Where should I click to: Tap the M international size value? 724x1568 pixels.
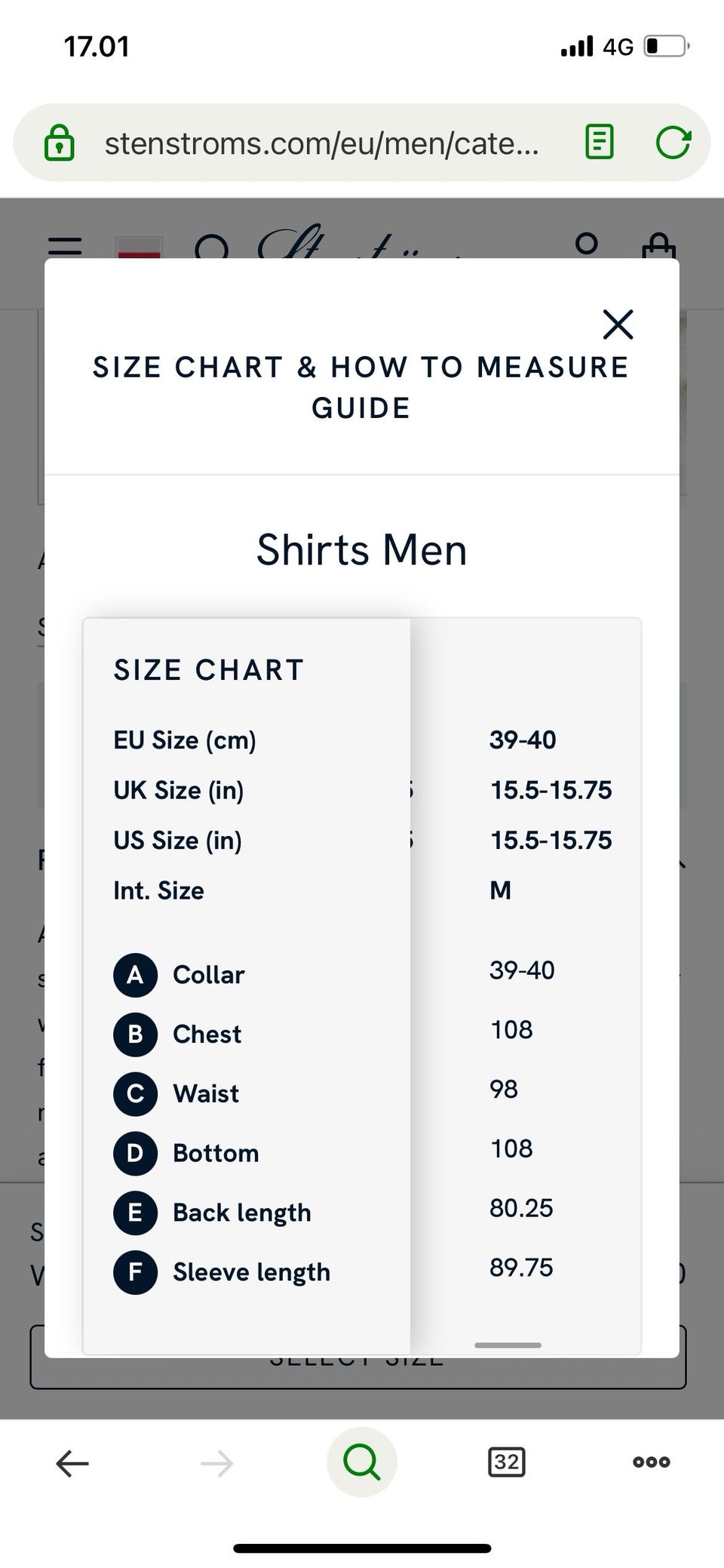tap(501, 890)
